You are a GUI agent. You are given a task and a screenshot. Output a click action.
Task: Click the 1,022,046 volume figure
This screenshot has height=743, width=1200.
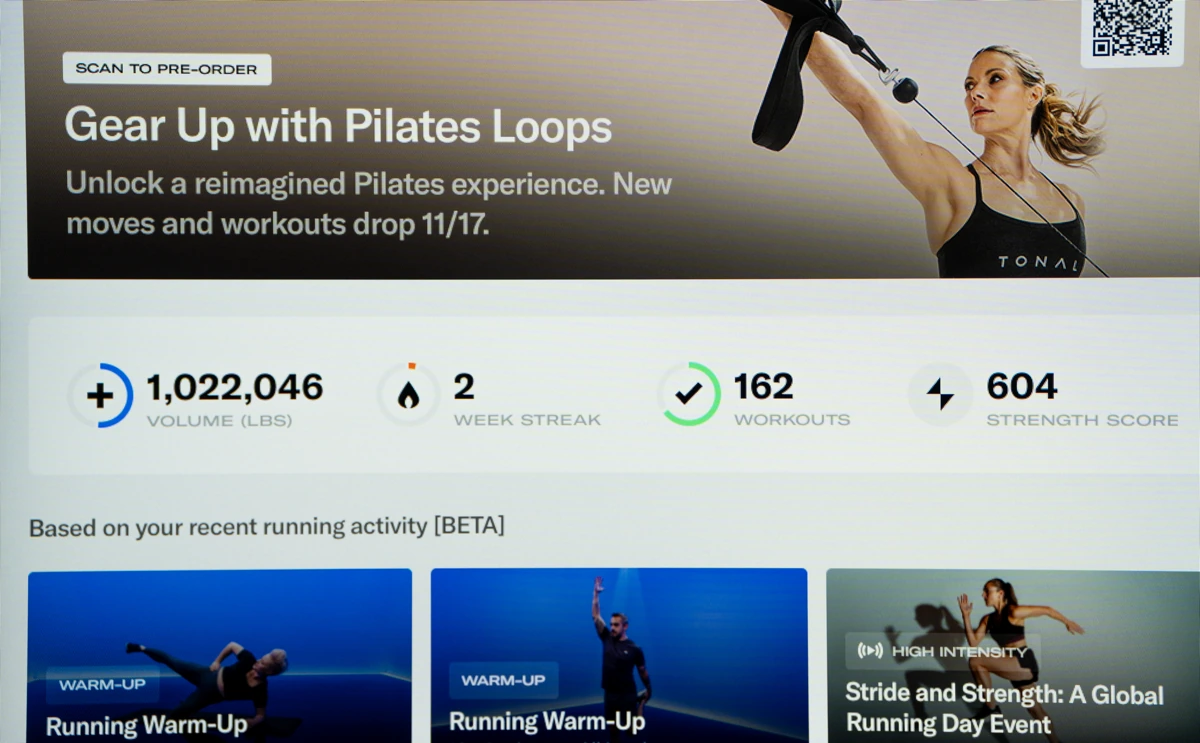click(x=235, y=387)
